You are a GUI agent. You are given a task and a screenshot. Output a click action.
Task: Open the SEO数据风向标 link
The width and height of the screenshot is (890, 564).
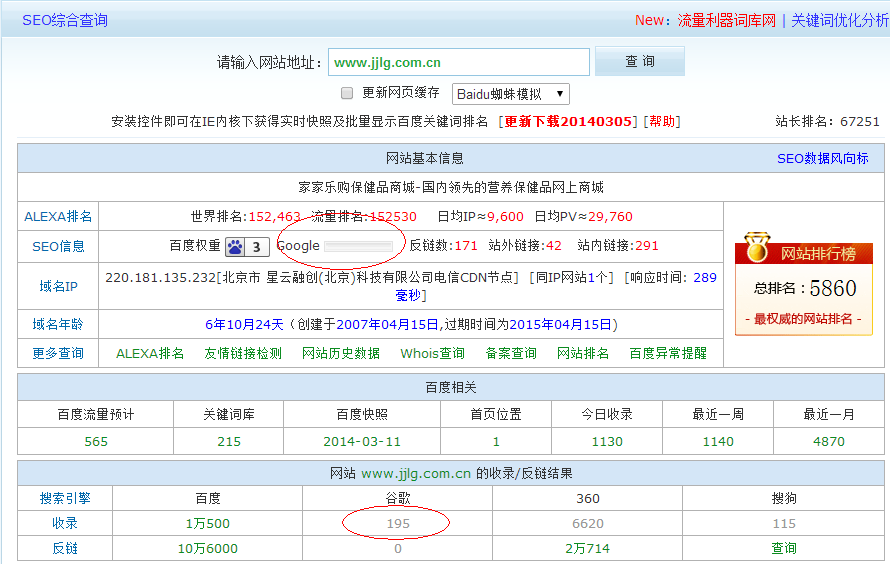[x=822, y=158]
